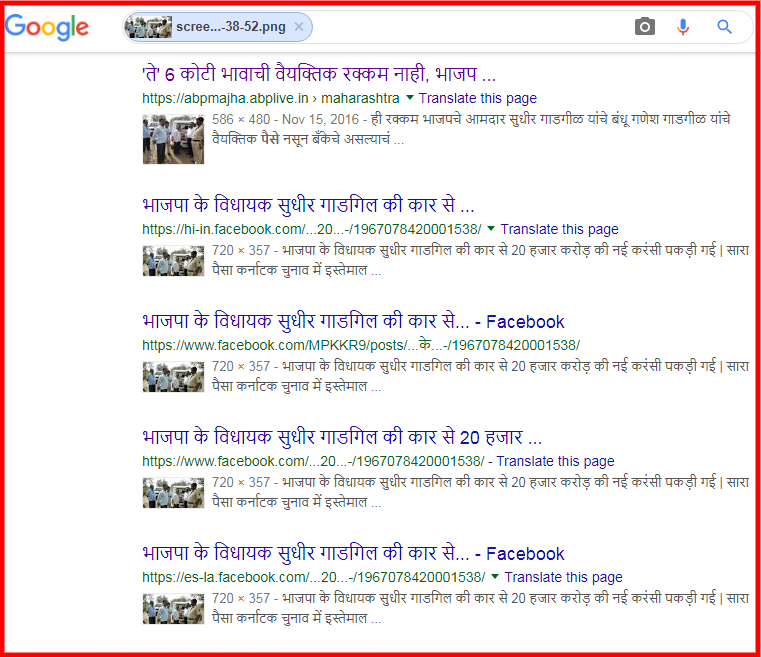Click the scree...-38-52.png image chip
This screenshot has height=657, width=761.
pyautogui.click(x=217, y=27)
